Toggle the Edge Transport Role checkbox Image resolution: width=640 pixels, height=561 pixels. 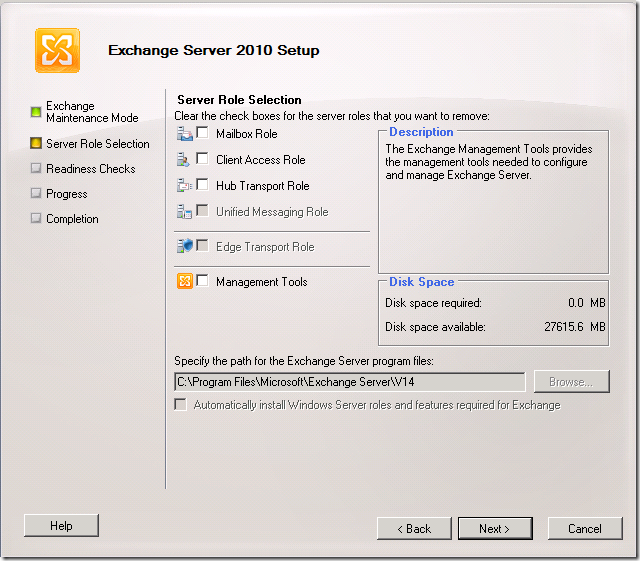202,245
